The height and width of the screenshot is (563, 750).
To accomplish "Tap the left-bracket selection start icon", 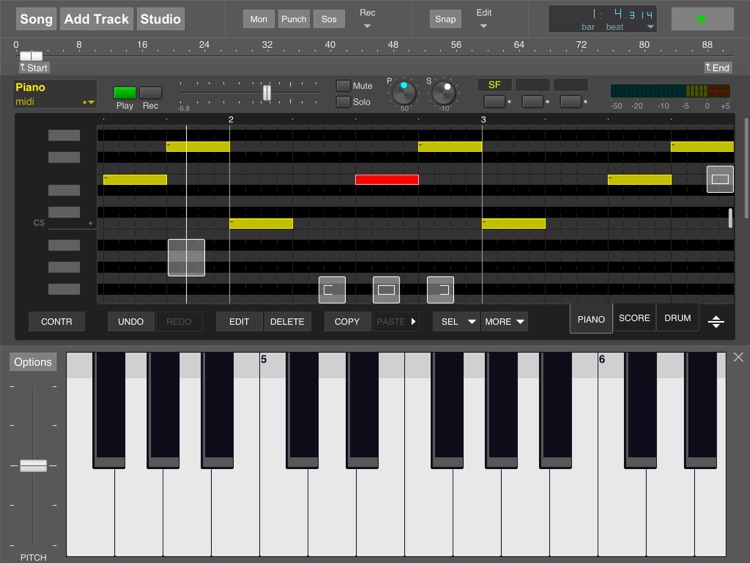I will pyautogui.click(x=332, y=290).
